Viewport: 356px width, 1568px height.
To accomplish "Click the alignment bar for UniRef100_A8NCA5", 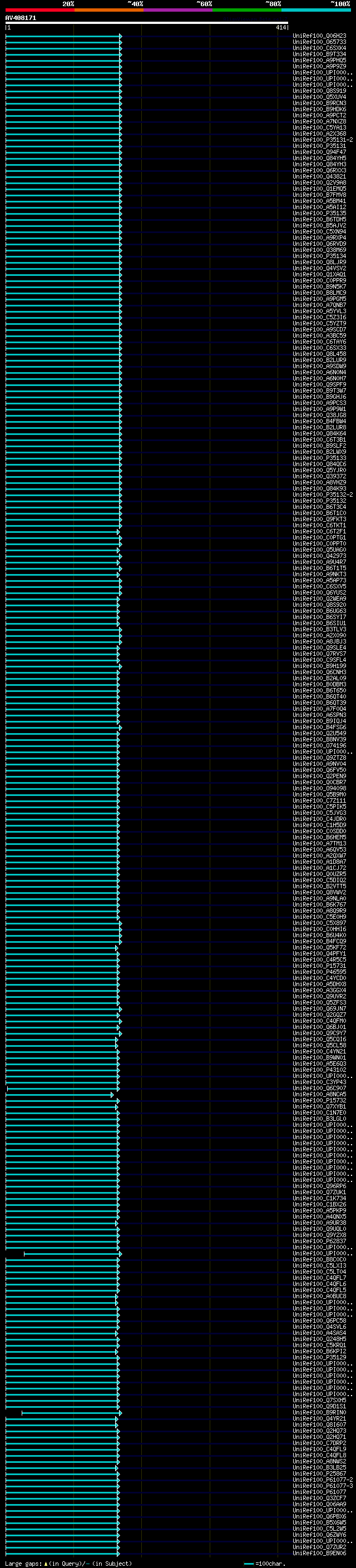I will (x=60, y=1095).
